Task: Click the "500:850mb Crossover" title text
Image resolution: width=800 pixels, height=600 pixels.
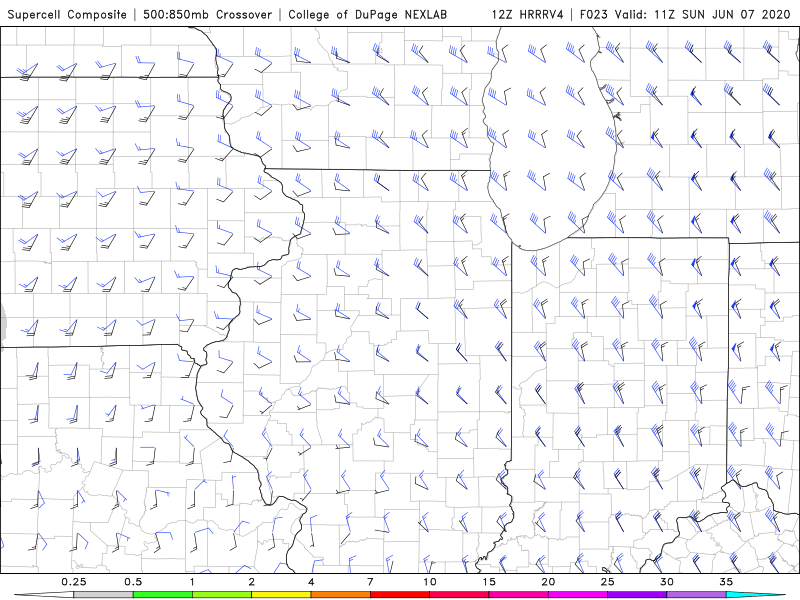Action: pos(207,14)
